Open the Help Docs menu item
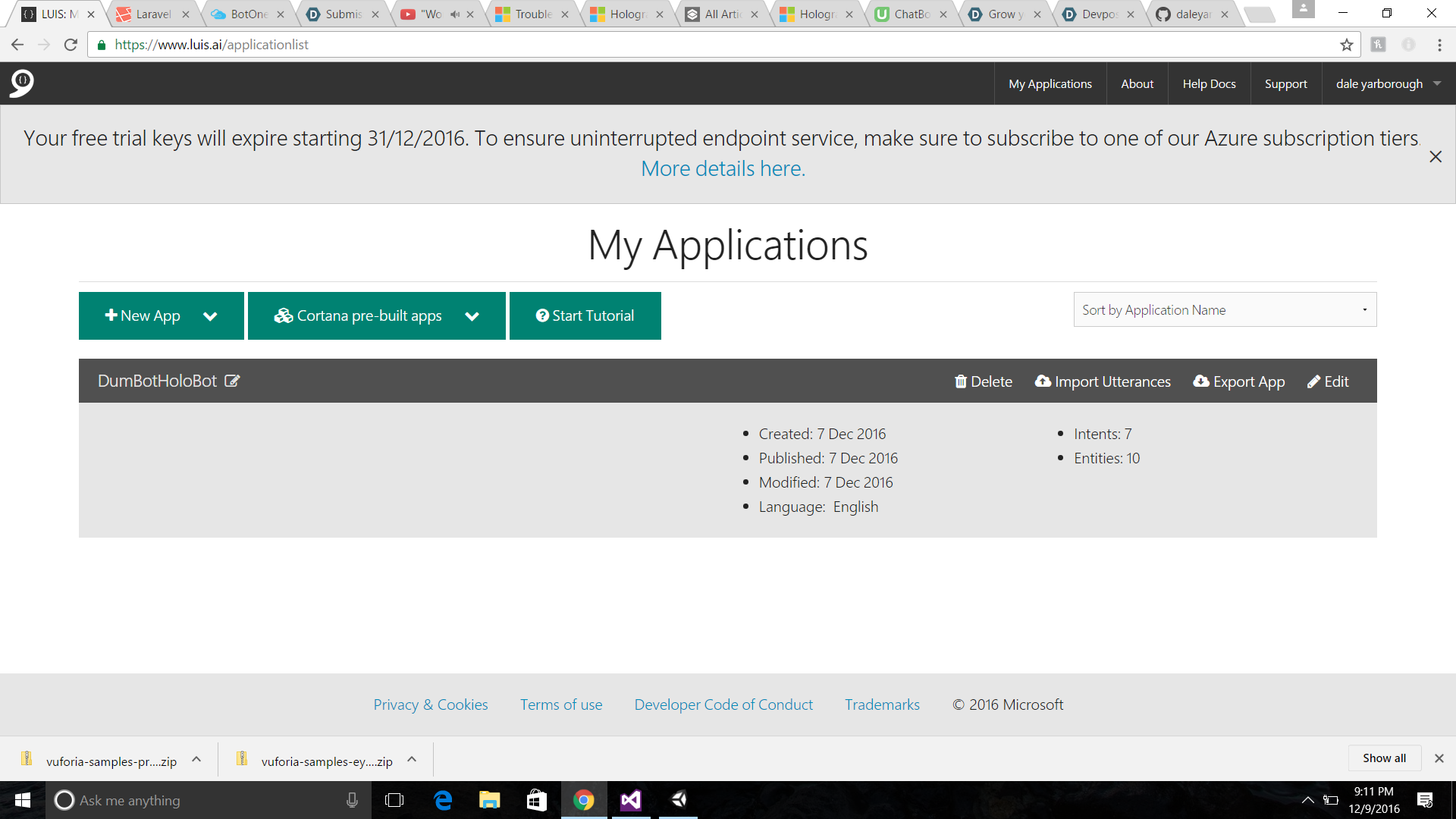 coord(1209,84)
